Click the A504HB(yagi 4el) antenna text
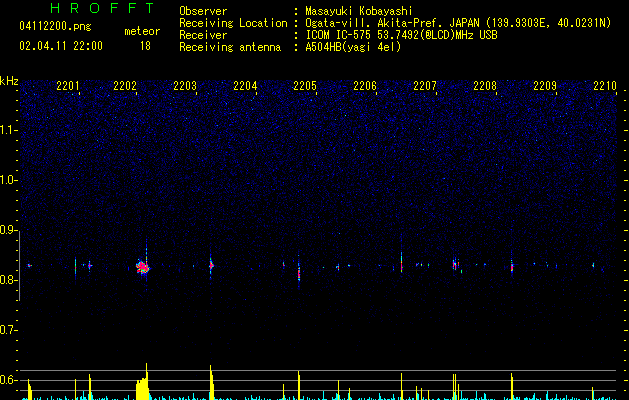The width and height of the screenshot is (629, 400). (x=353, y=47)
